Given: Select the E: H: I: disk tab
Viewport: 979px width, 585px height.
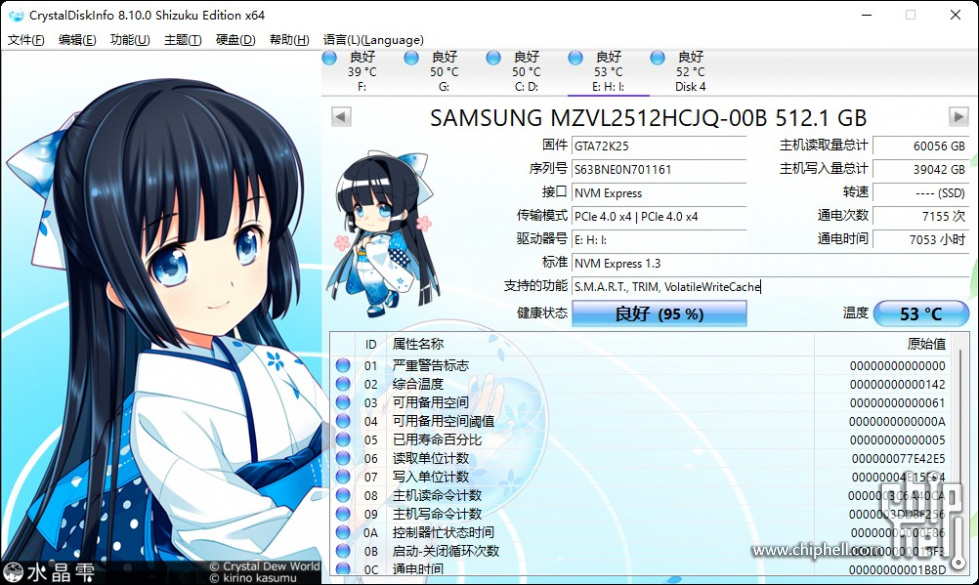Looking at the screenshot, I should (608, 72).
